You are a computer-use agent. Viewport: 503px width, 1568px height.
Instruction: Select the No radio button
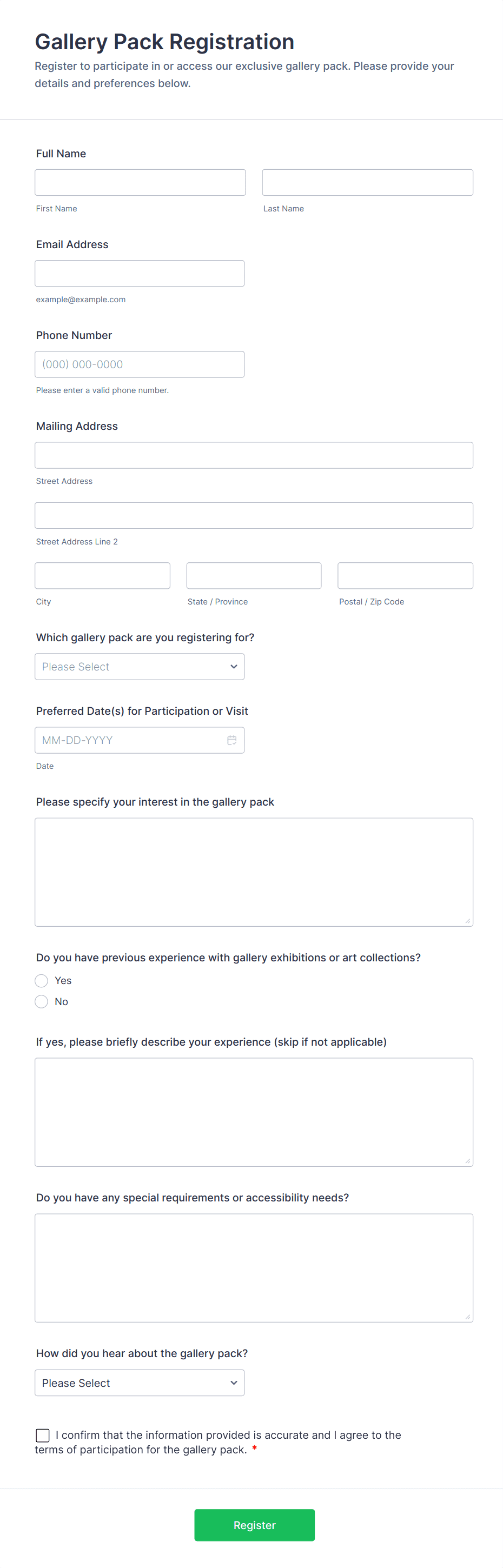click(x=42, y=1002)
